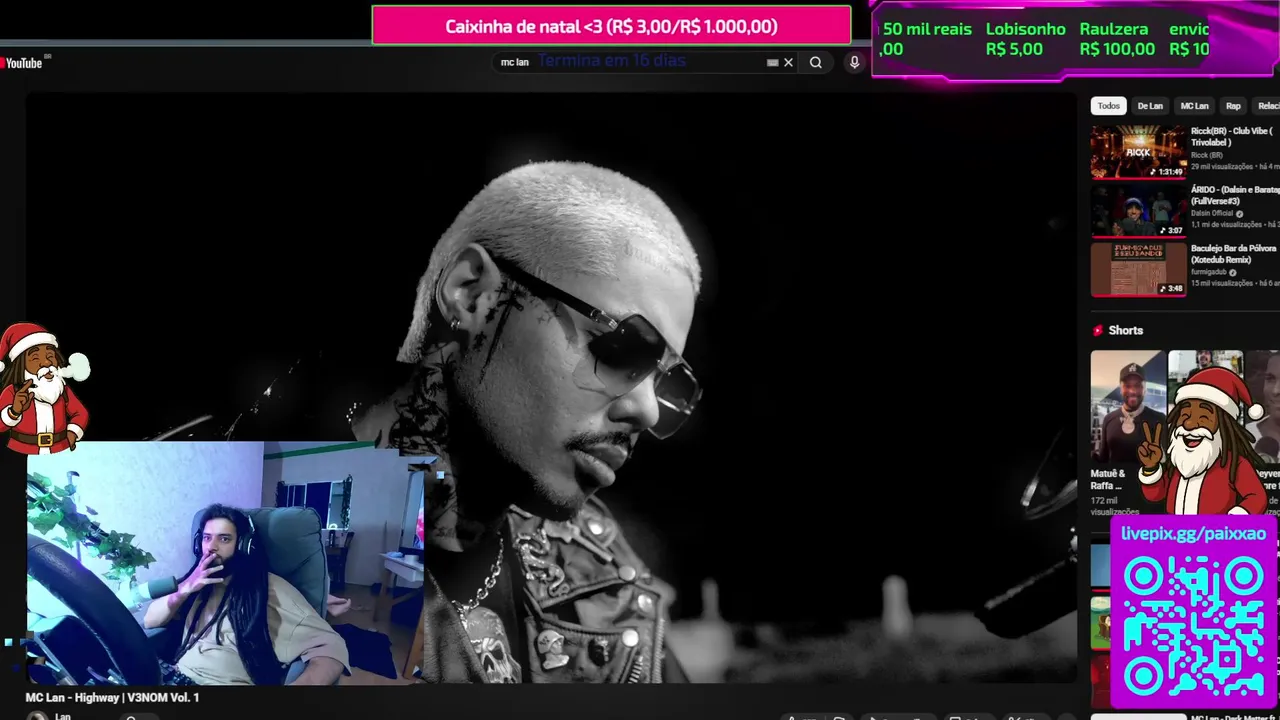1280x720 pixels.
Task: Visit the 'Dalsin Official' channel name
Action: (x=1212, y=213)
